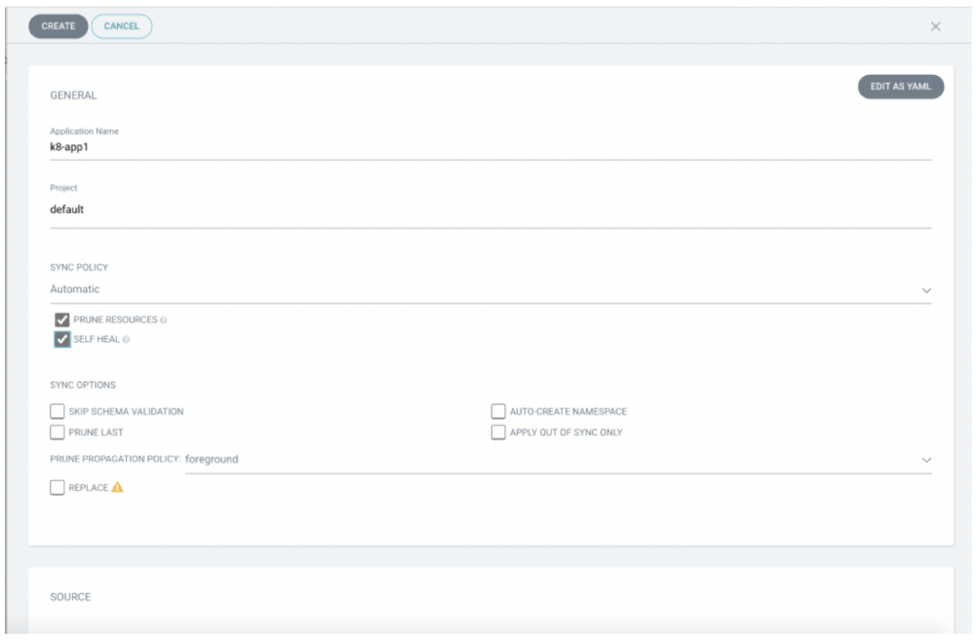Click the Project field showing default
Viewport: 977px width, 641px height.
pyautogui.click(x=490, y=210)
